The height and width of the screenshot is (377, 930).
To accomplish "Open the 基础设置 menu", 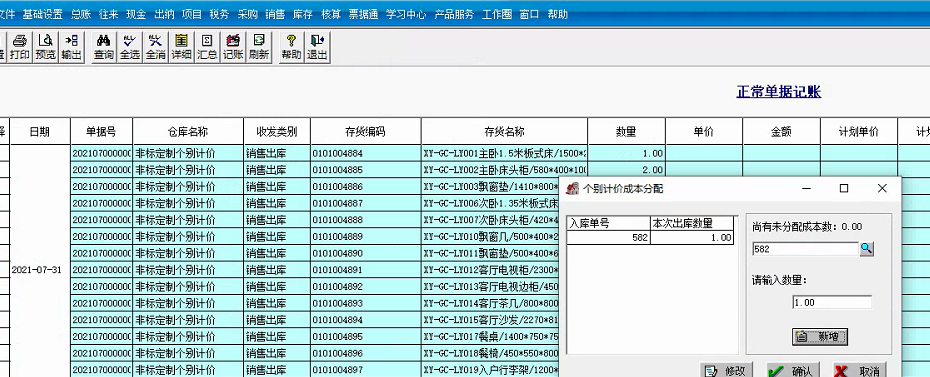I will pos(43,15).
